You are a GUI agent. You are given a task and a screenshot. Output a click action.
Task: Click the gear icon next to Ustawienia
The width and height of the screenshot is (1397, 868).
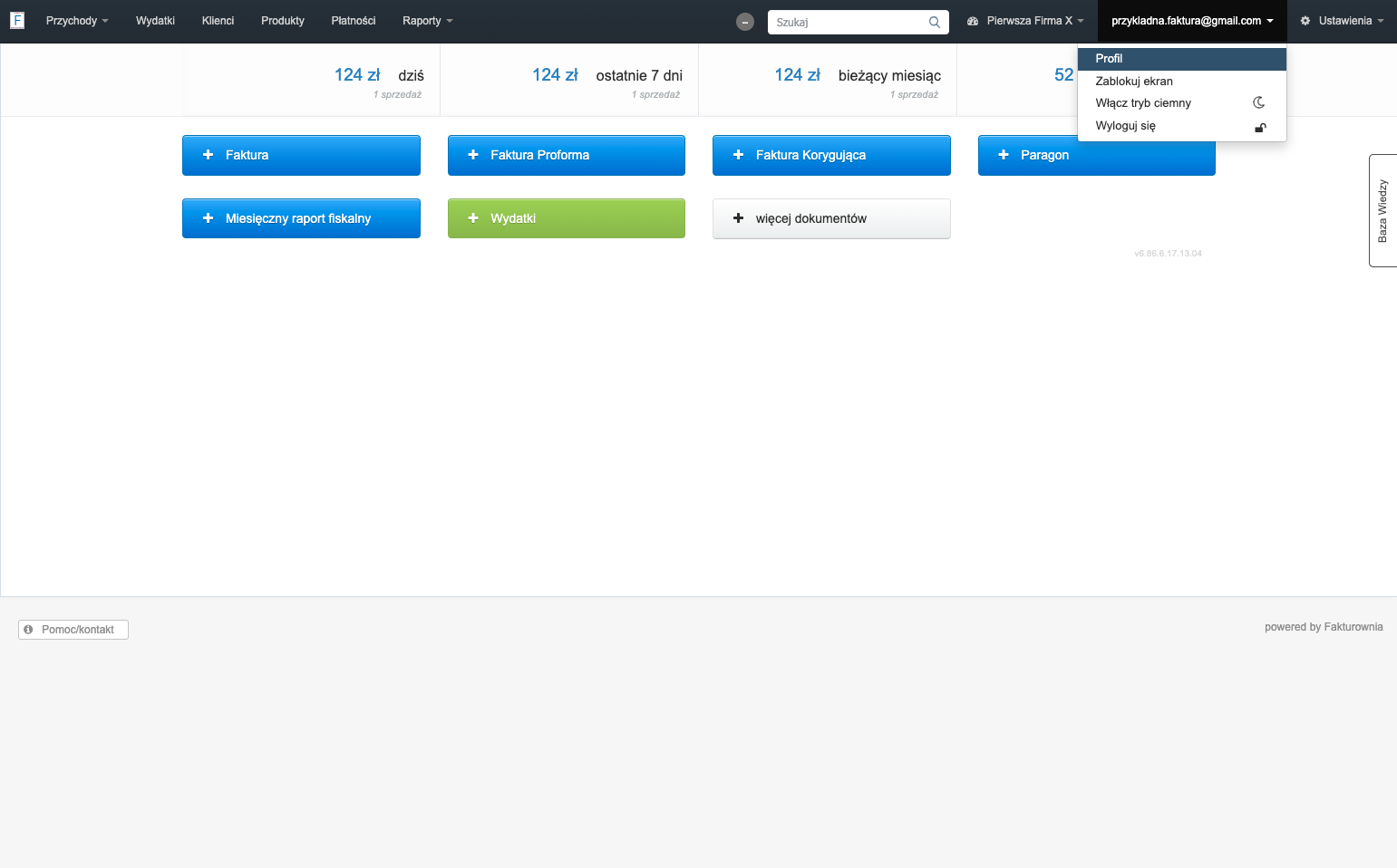(x=1305, y=21)
